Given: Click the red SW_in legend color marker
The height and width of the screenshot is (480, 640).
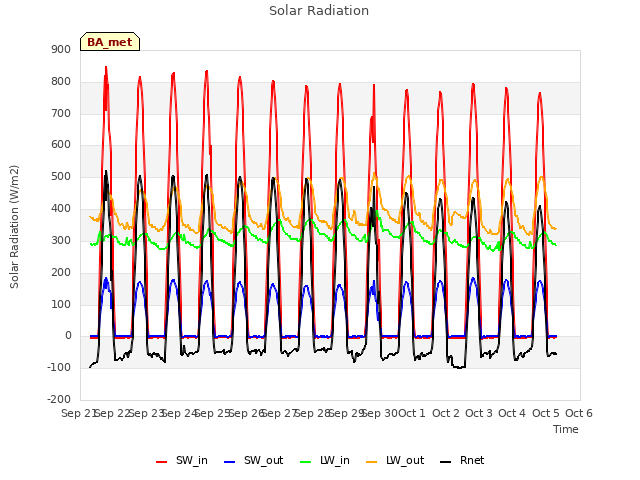Looking at the screenshot, I should coord(162,462).
